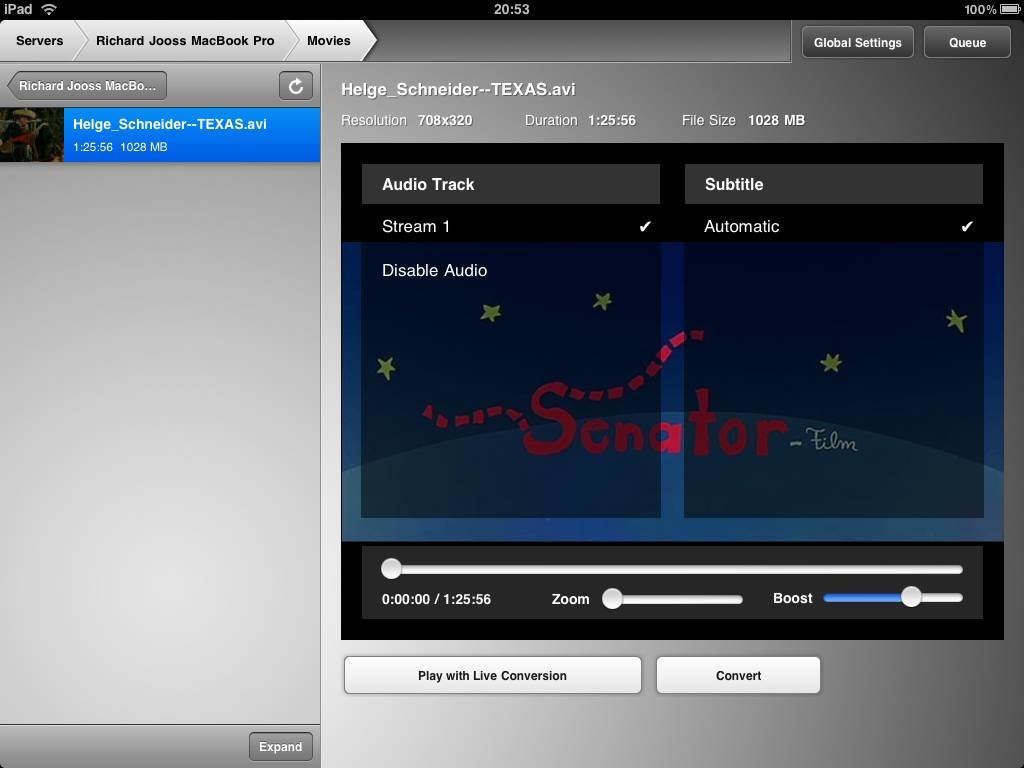
Task: Click the Convert button
Action: point(738,675)
